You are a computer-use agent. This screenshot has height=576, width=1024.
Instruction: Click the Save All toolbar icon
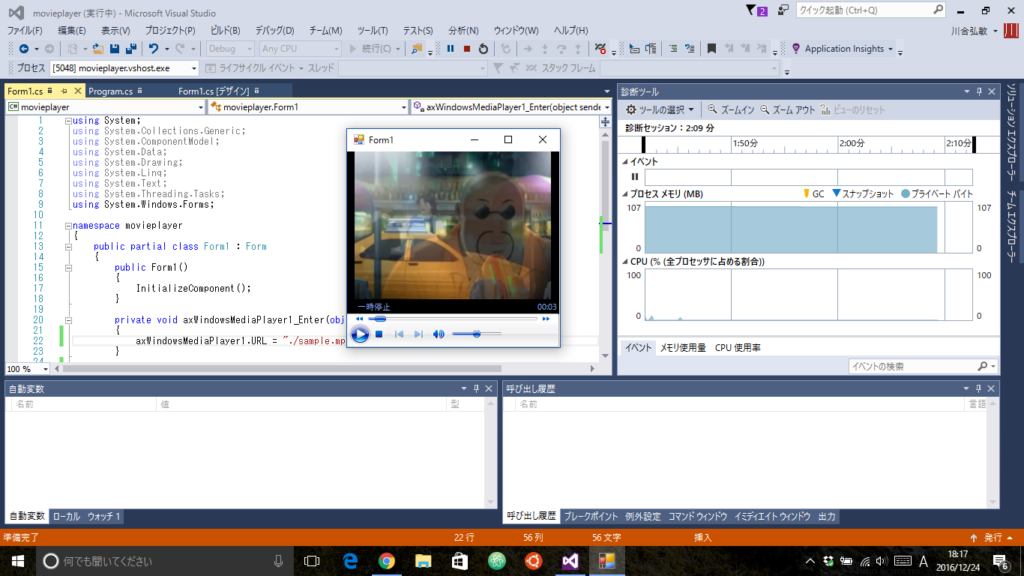pyautogui.click(x=132, y=48)
